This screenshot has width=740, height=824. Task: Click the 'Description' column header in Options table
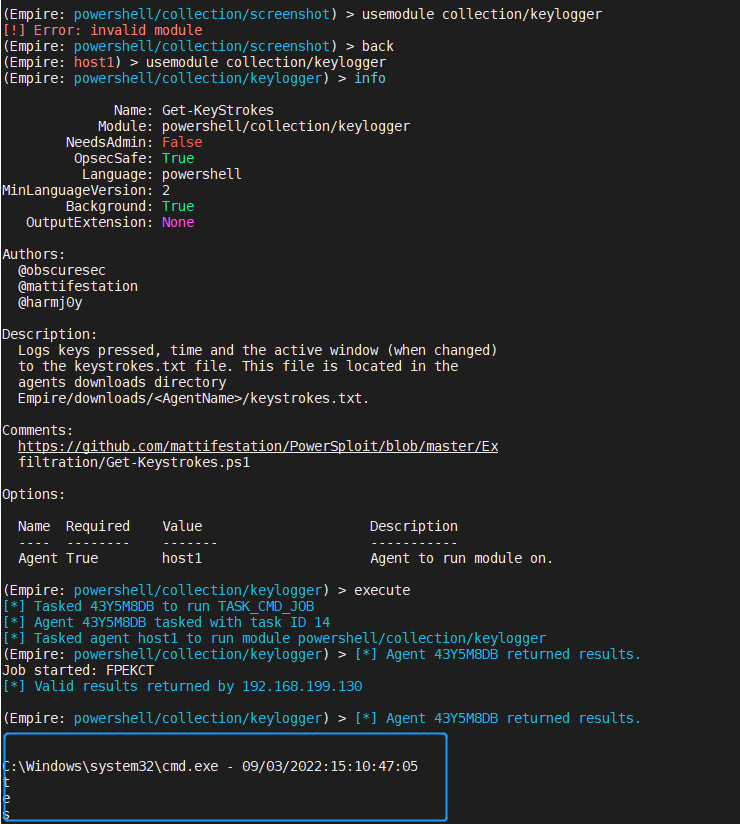point(414,526)
